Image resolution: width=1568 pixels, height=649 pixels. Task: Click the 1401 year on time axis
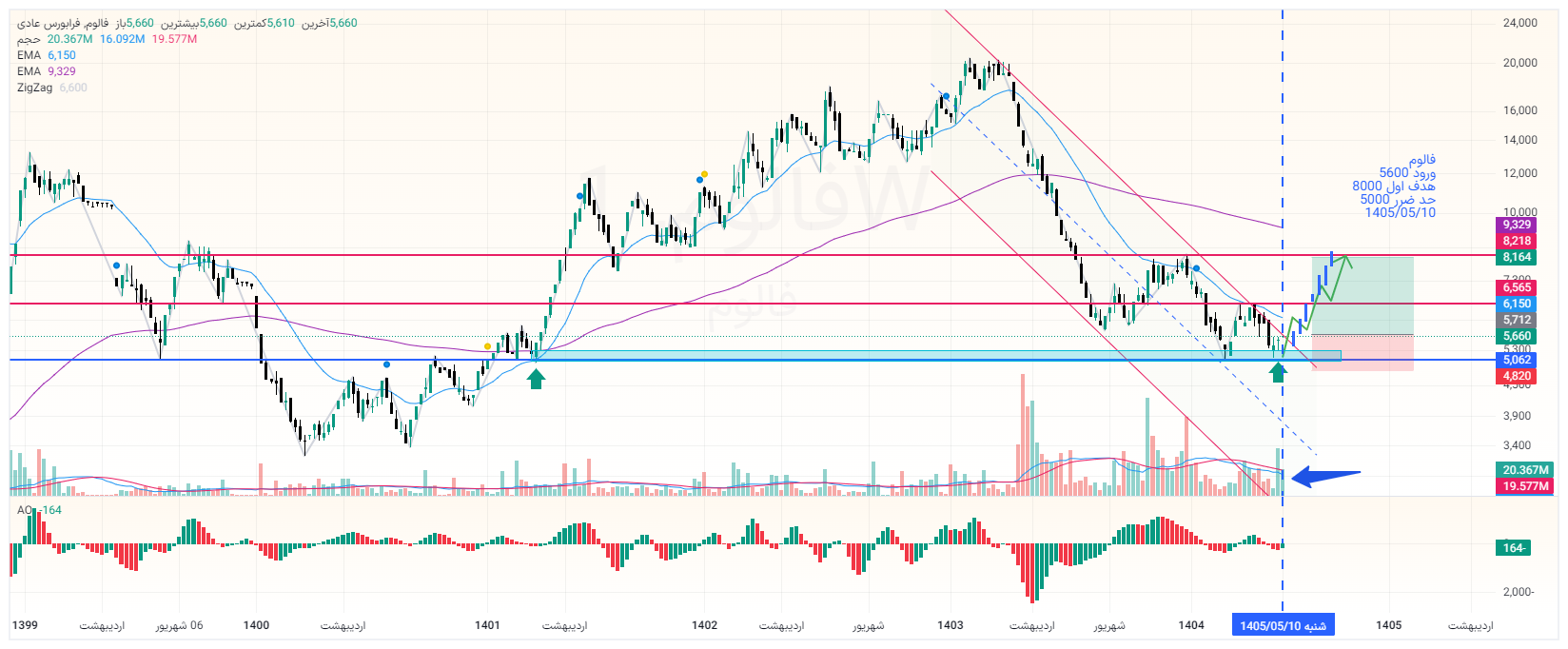click(487, 625)
